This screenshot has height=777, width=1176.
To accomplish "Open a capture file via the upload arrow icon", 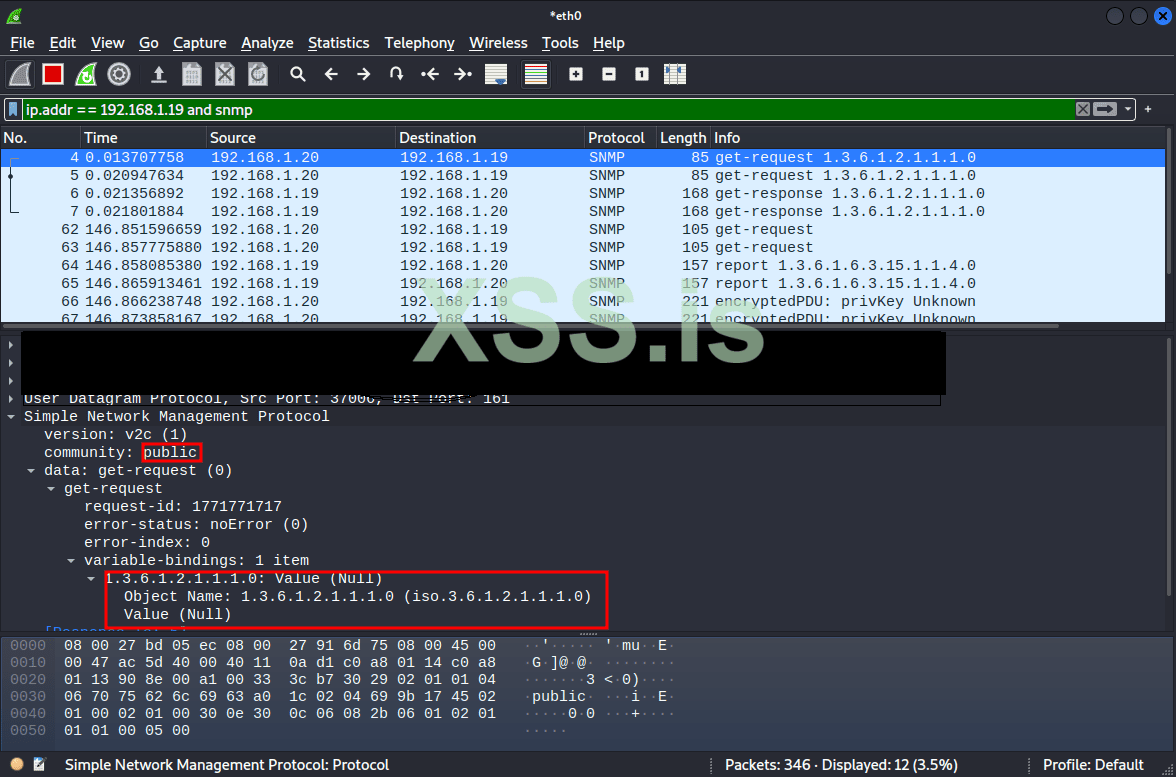I will 158,74.
